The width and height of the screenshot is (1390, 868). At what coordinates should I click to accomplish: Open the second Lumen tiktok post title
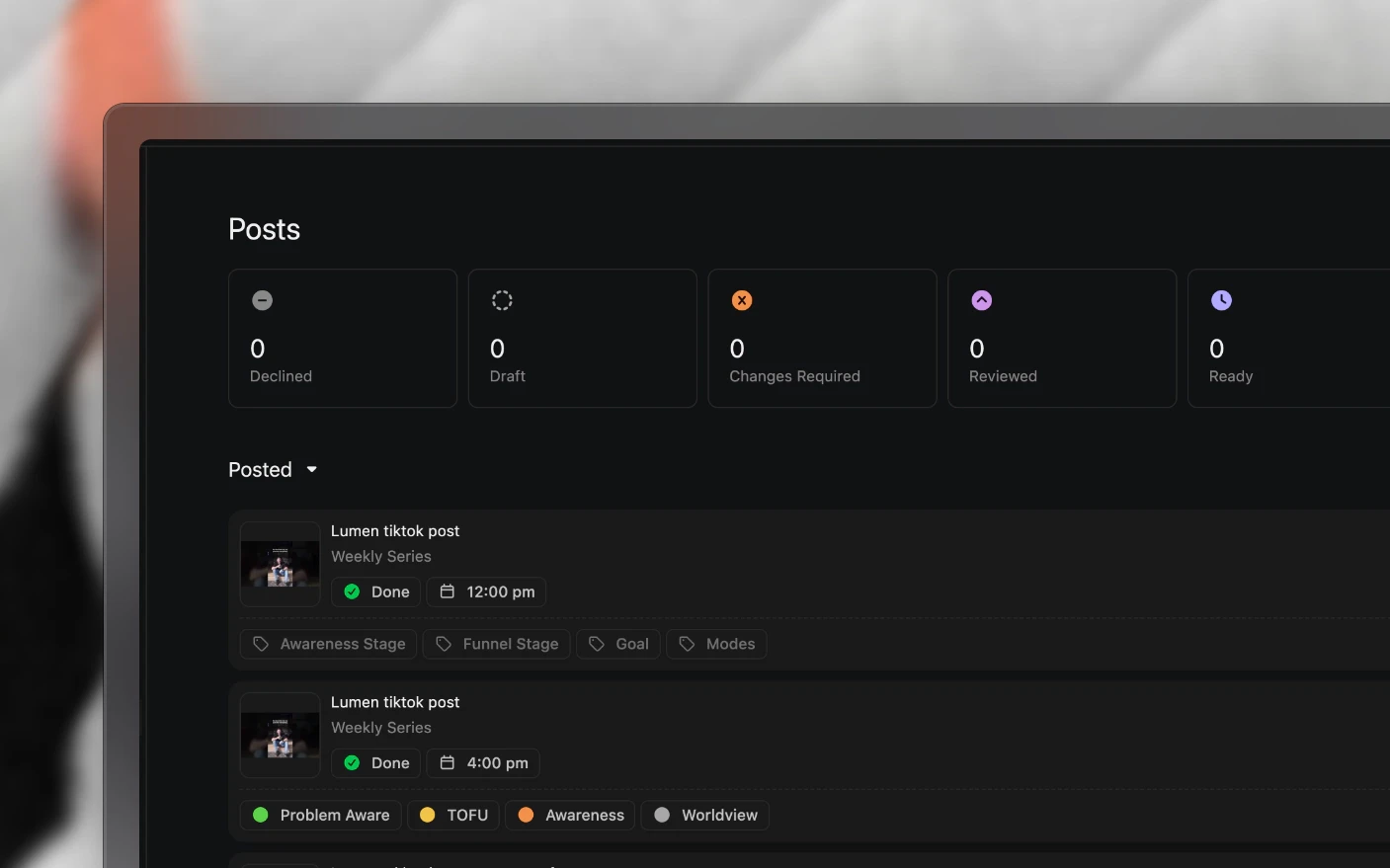[x=395, y=702]
